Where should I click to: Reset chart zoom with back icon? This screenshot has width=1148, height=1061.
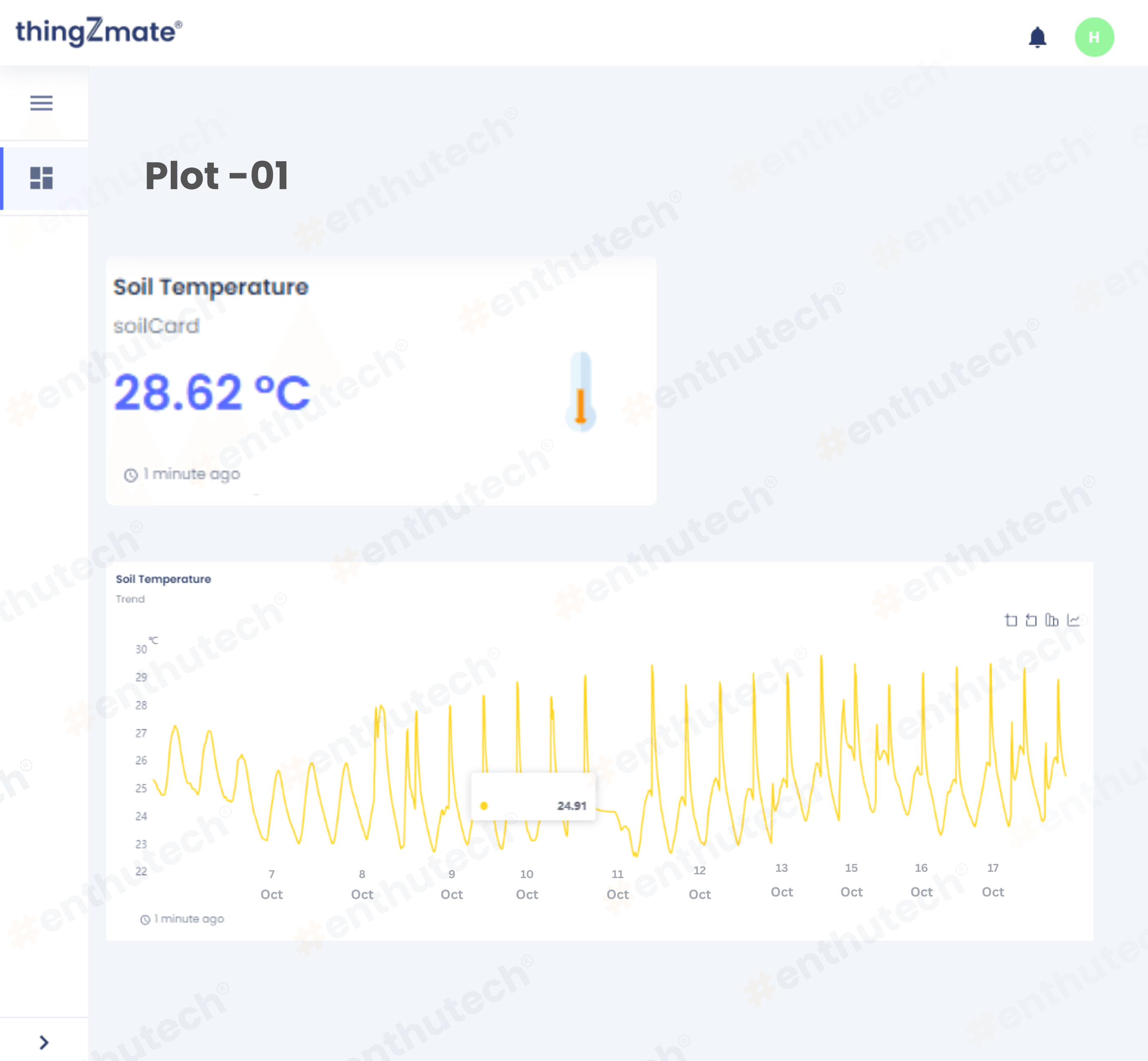1032,620
